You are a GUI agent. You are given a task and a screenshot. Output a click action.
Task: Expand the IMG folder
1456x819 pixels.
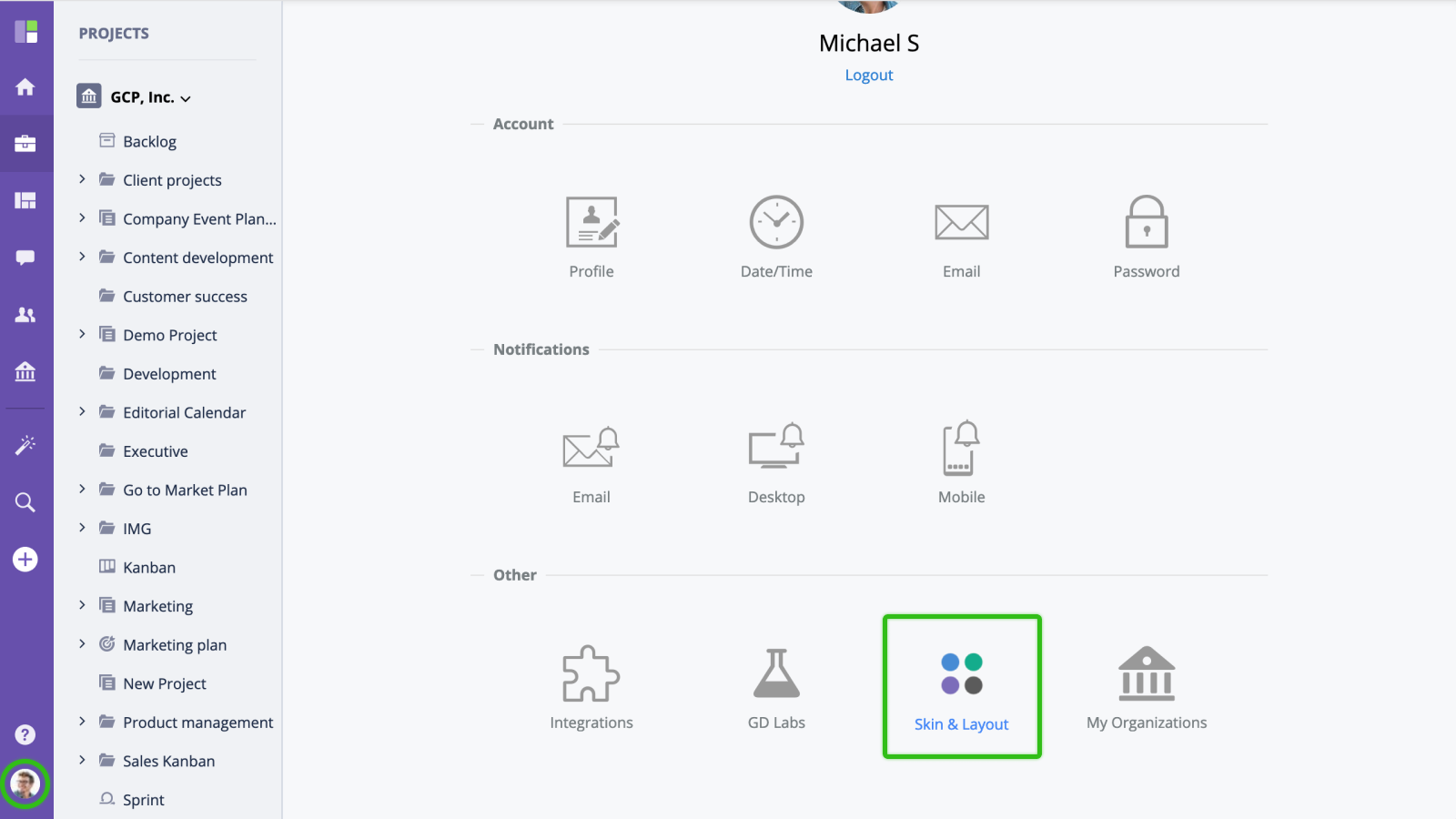pyautogui.click(x=82, y=528)
